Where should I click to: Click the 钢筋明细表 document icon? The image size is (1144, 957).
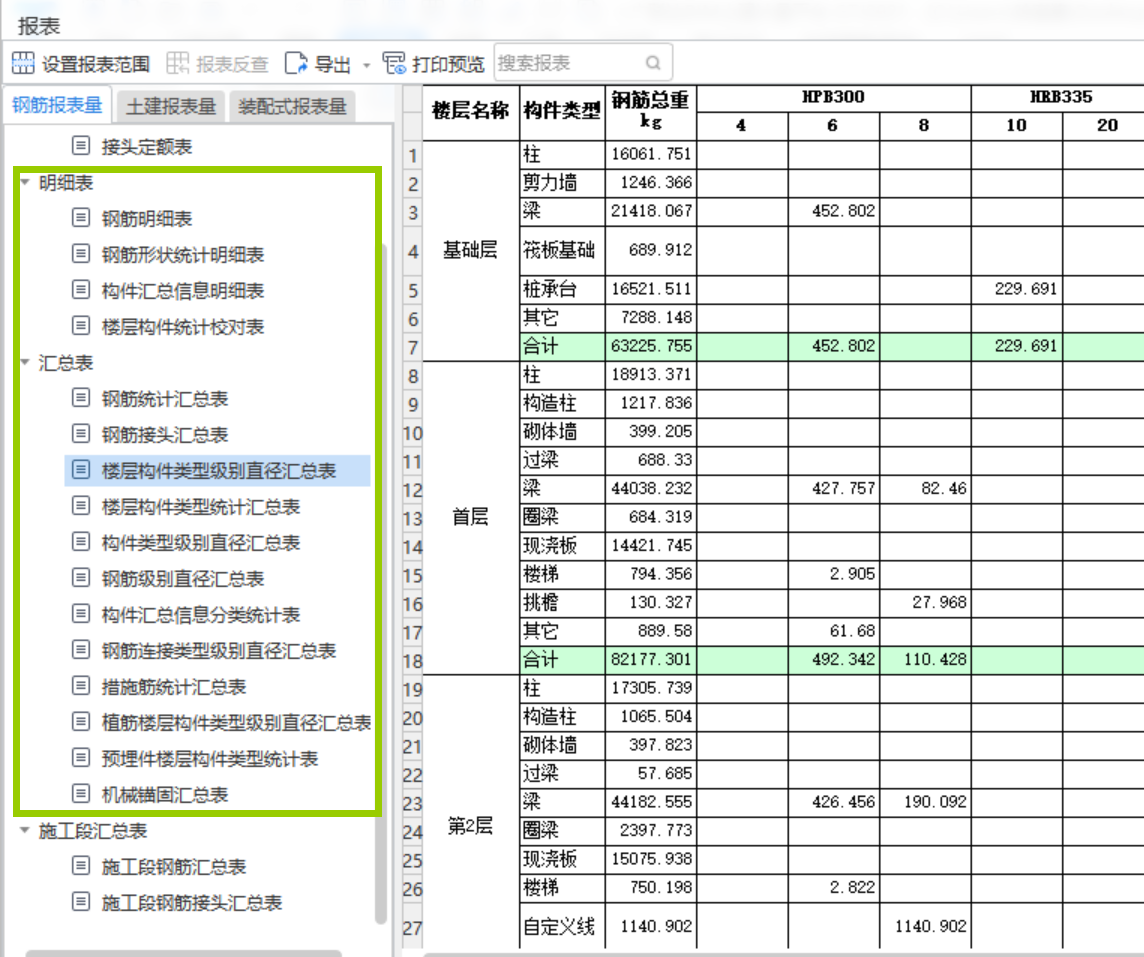(81, 217)
